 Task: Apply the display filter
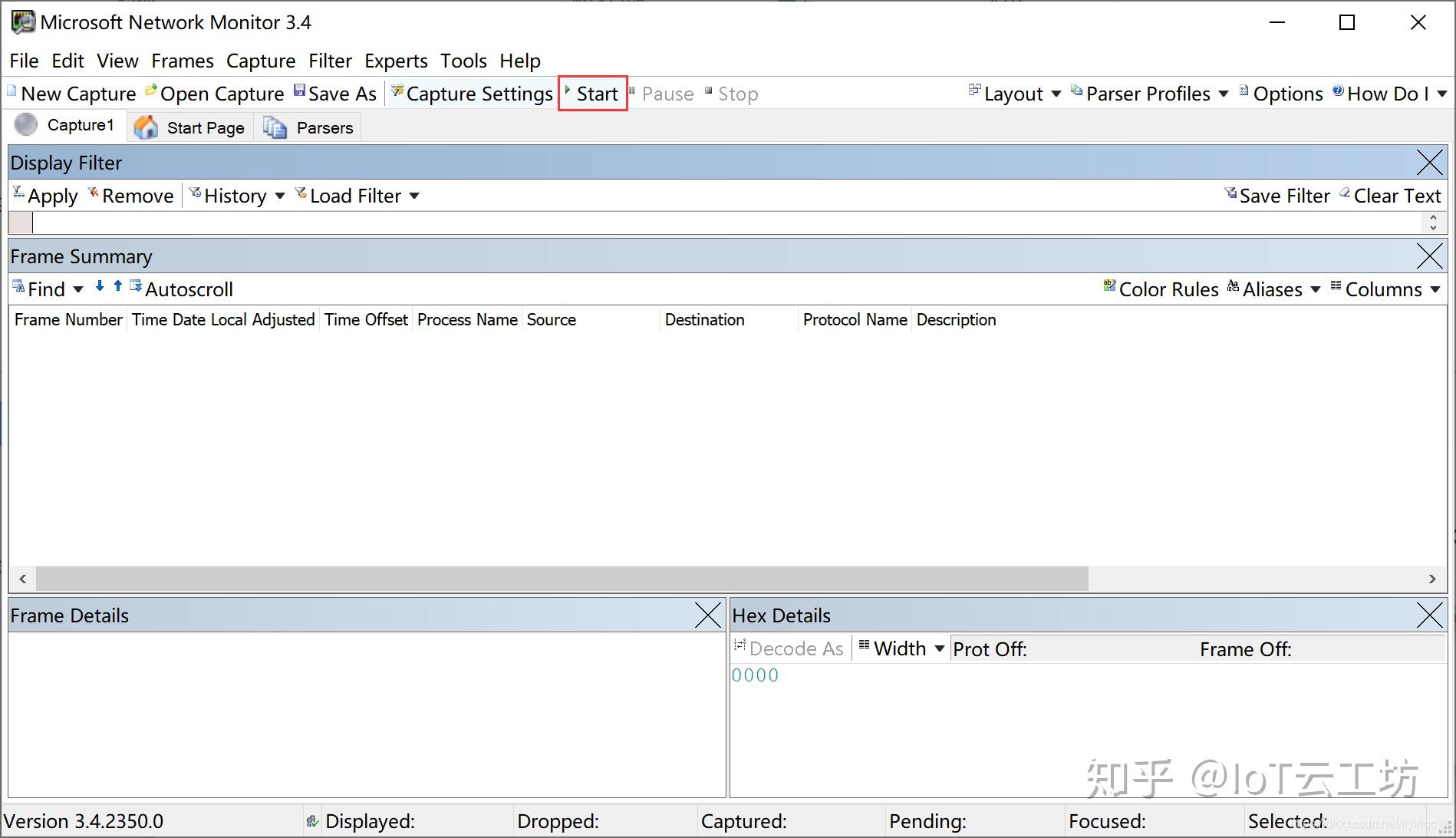pos(46,195)
